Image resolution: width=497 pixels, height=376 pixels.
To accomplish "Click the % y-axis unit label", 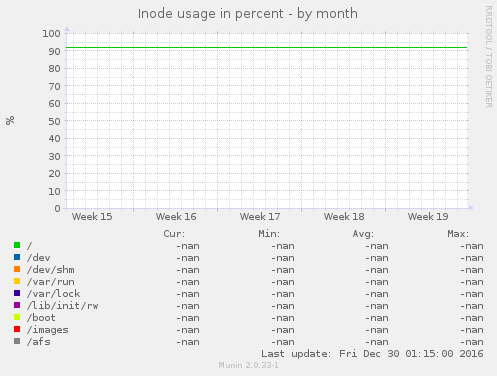I will pos(10,120).
